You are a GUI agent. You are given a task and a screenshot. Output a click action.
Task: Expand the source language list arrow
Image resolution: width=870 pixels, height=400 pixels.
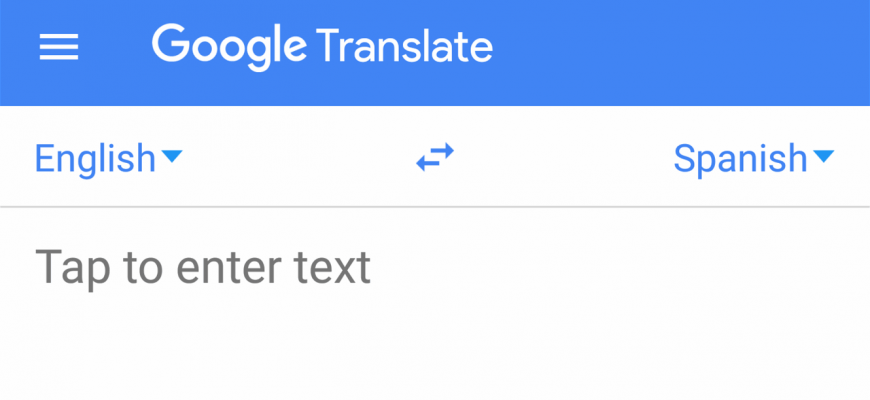[172, 156]
